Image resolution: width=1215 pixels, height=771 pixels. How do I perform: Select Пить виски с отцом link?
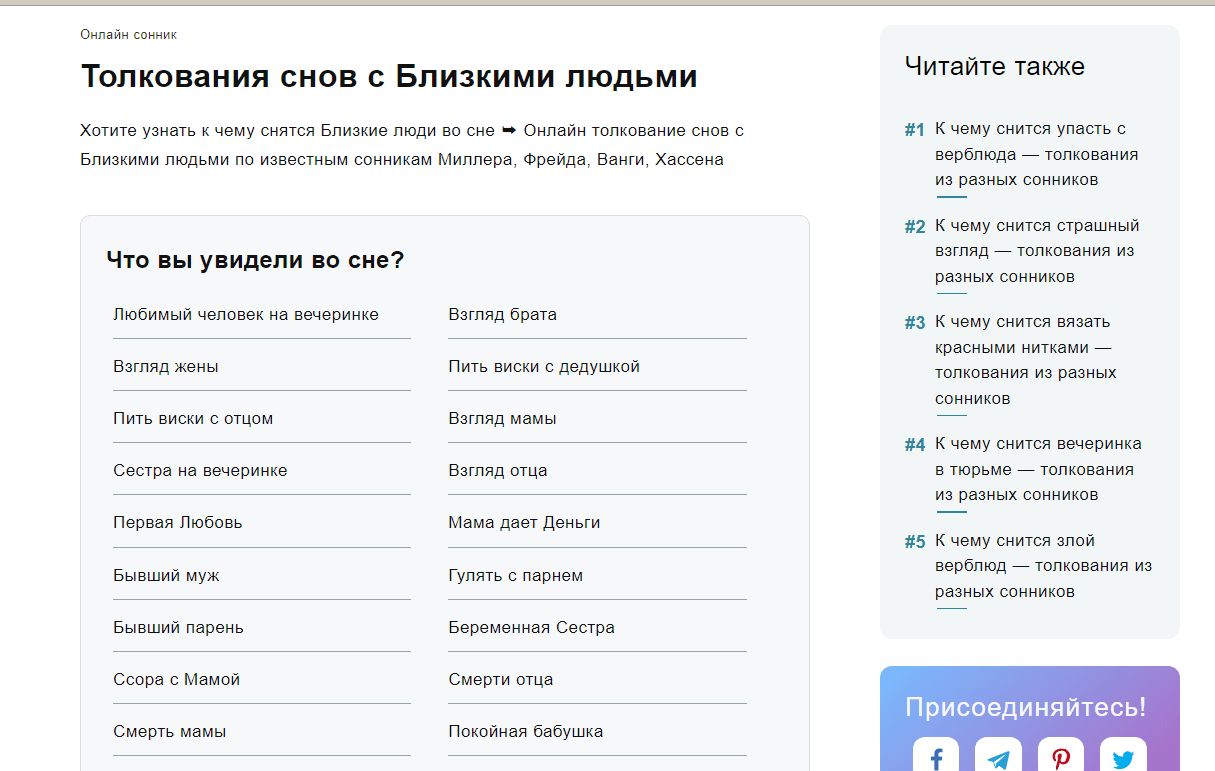click(193, 418)
